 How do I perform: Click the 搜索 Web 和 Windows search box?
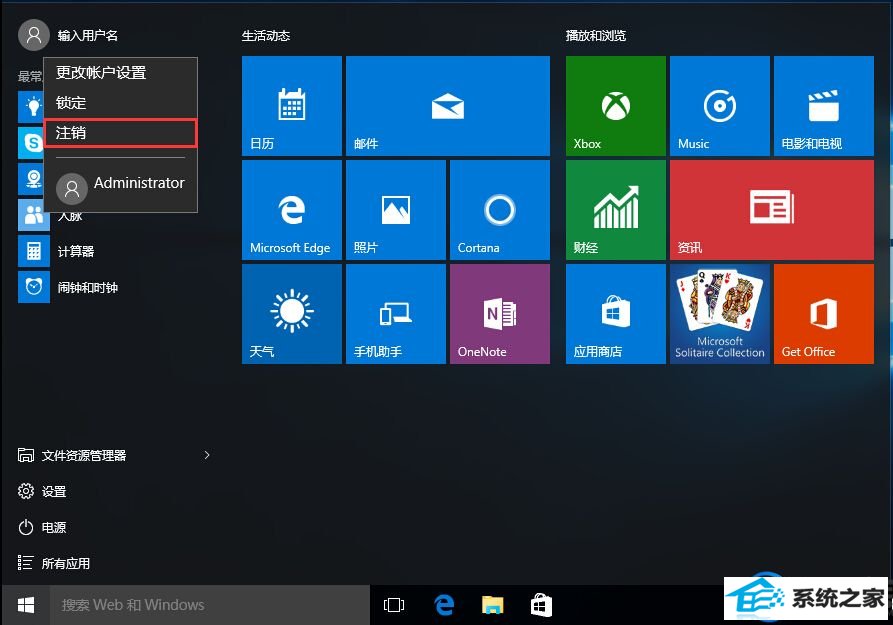click(x=210, y=605)
